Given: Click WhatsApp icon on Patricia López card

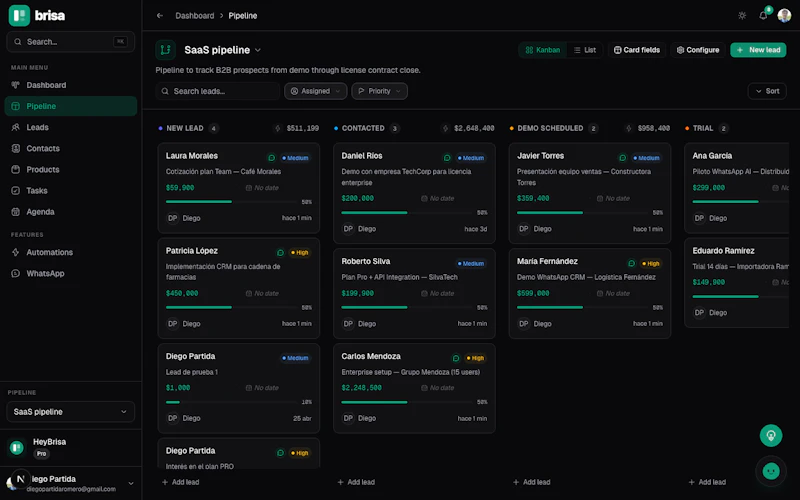Looking at the screenshot, I should [x=280, y=253].
